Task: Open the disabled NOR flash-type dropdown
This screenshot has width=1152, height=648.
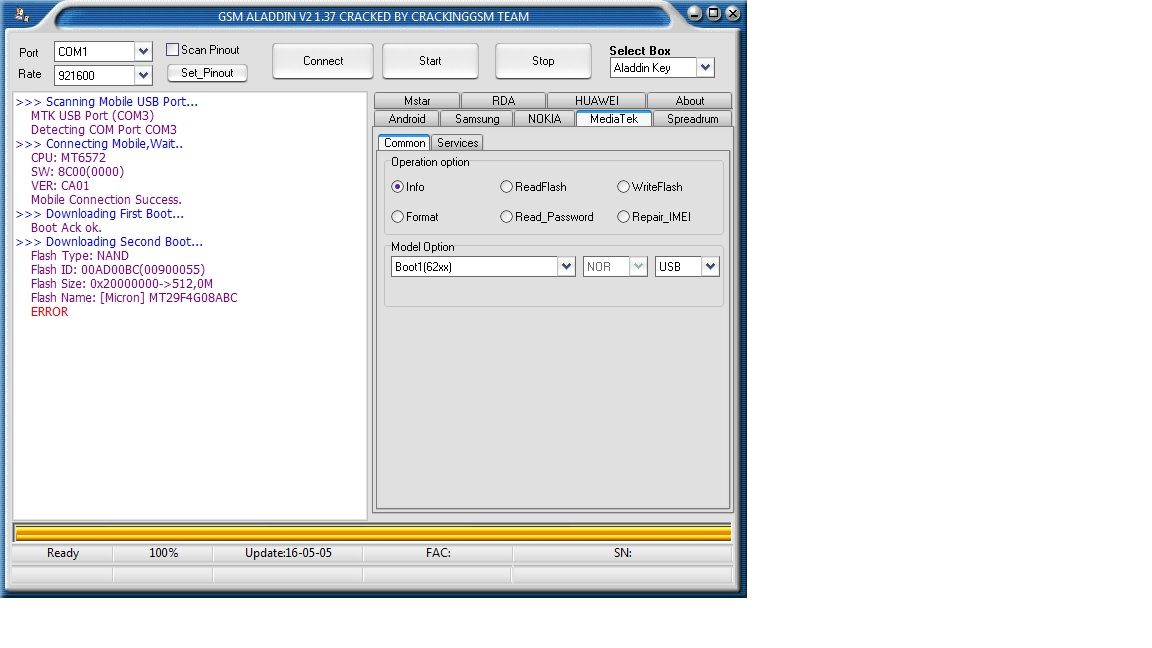Action: (638, 266)
